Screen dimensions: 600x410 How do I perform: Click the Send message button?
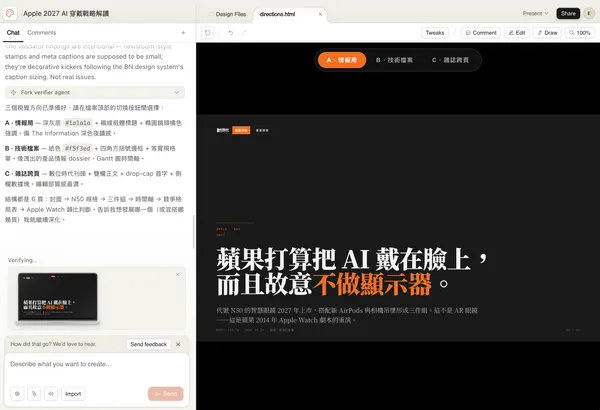[166, 394]
